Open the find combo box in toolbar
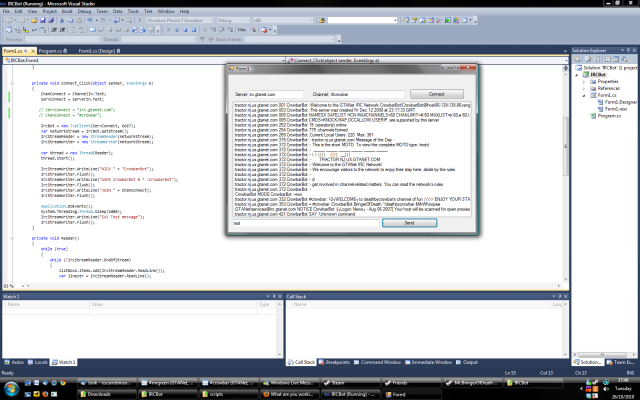Screen dimensions: 640x400 coord(362,20)
